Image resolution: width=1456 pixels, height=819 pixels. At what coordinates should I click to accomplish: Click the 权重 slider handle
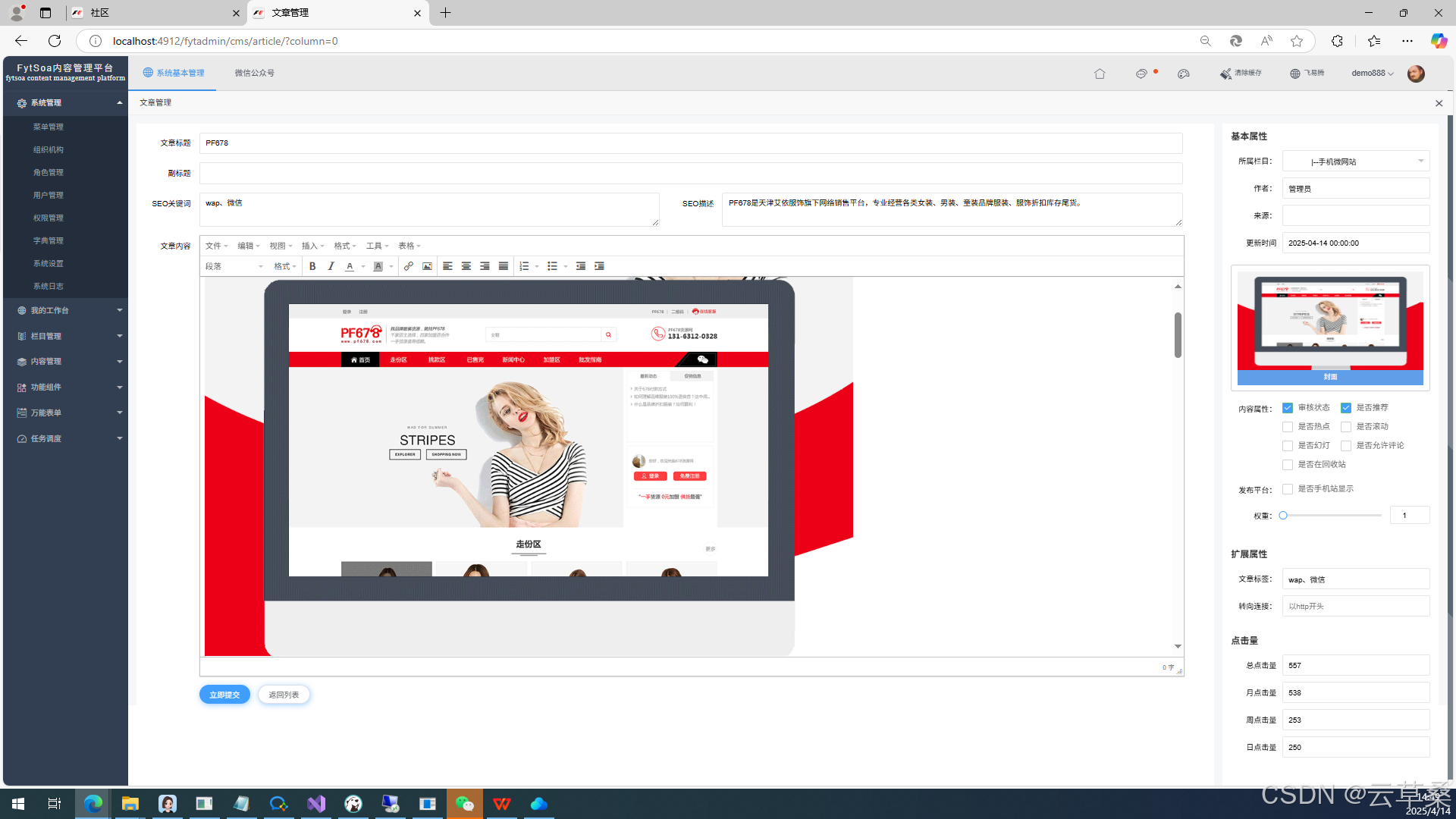tap(1283, 516)
